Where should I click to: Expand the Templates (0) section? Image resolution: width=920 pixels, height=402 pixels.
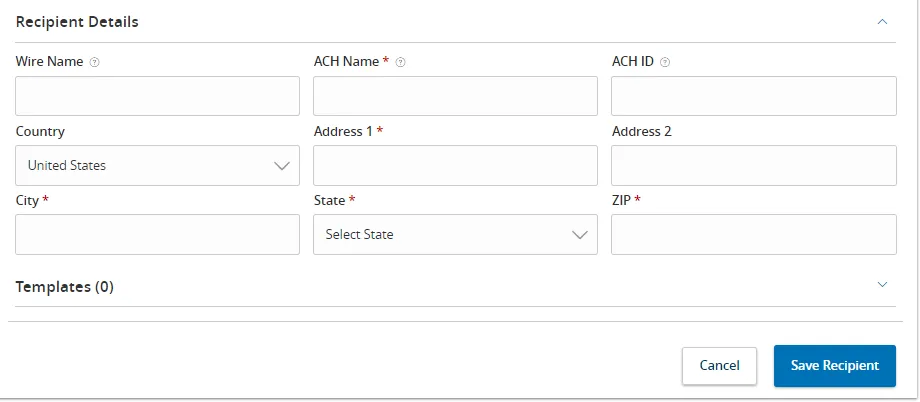click(882, 285)
